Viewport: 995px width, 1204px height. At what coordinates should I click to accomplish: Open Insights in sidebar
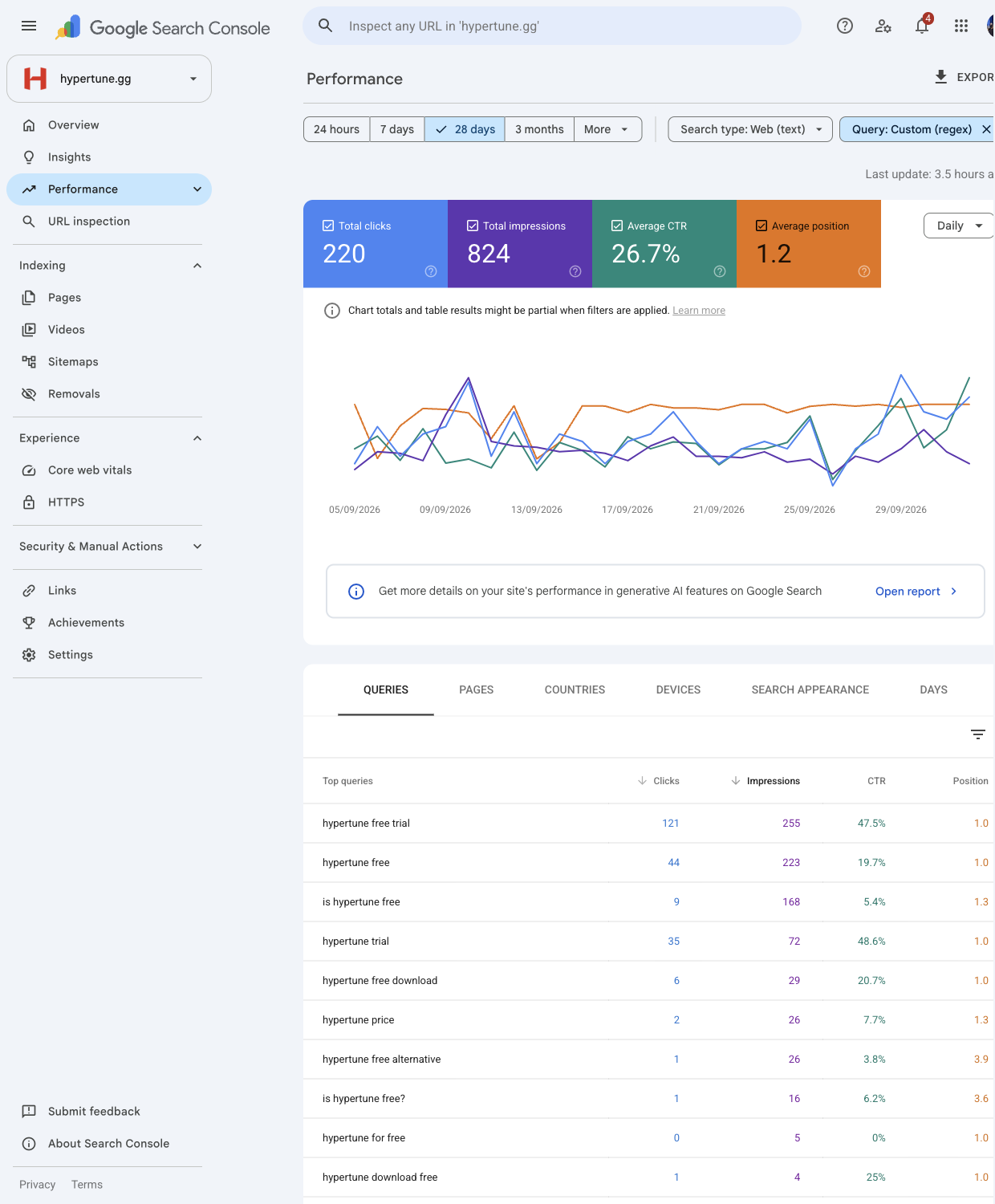[x=109, y=157]
